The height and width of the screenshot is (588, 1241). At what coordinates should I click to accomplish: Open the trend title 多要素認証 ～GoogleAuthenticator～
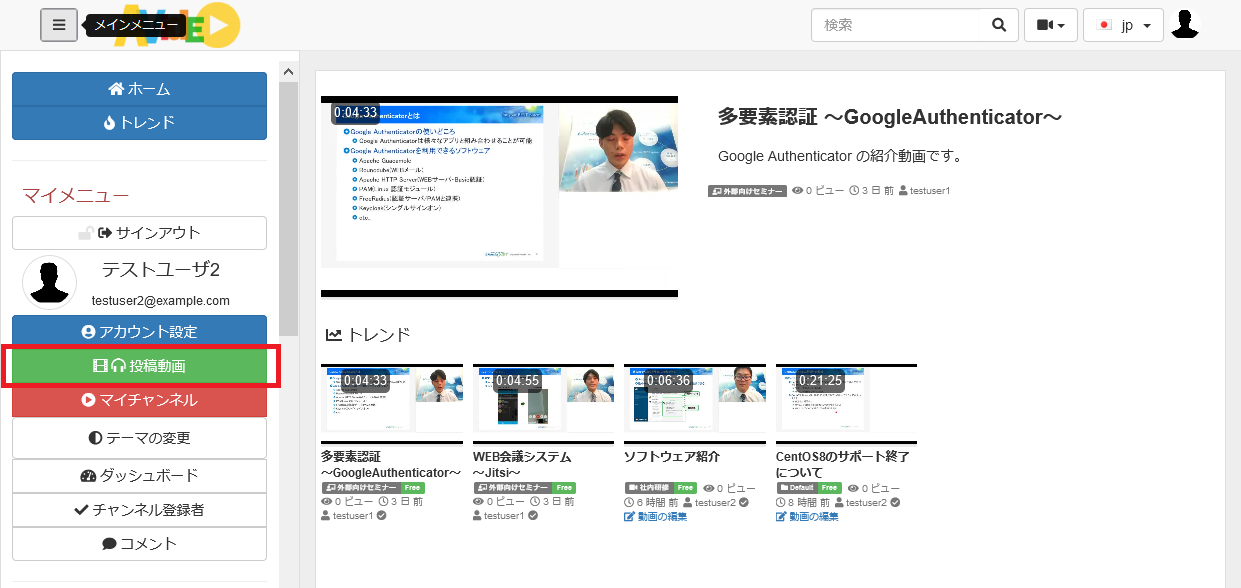391,464
